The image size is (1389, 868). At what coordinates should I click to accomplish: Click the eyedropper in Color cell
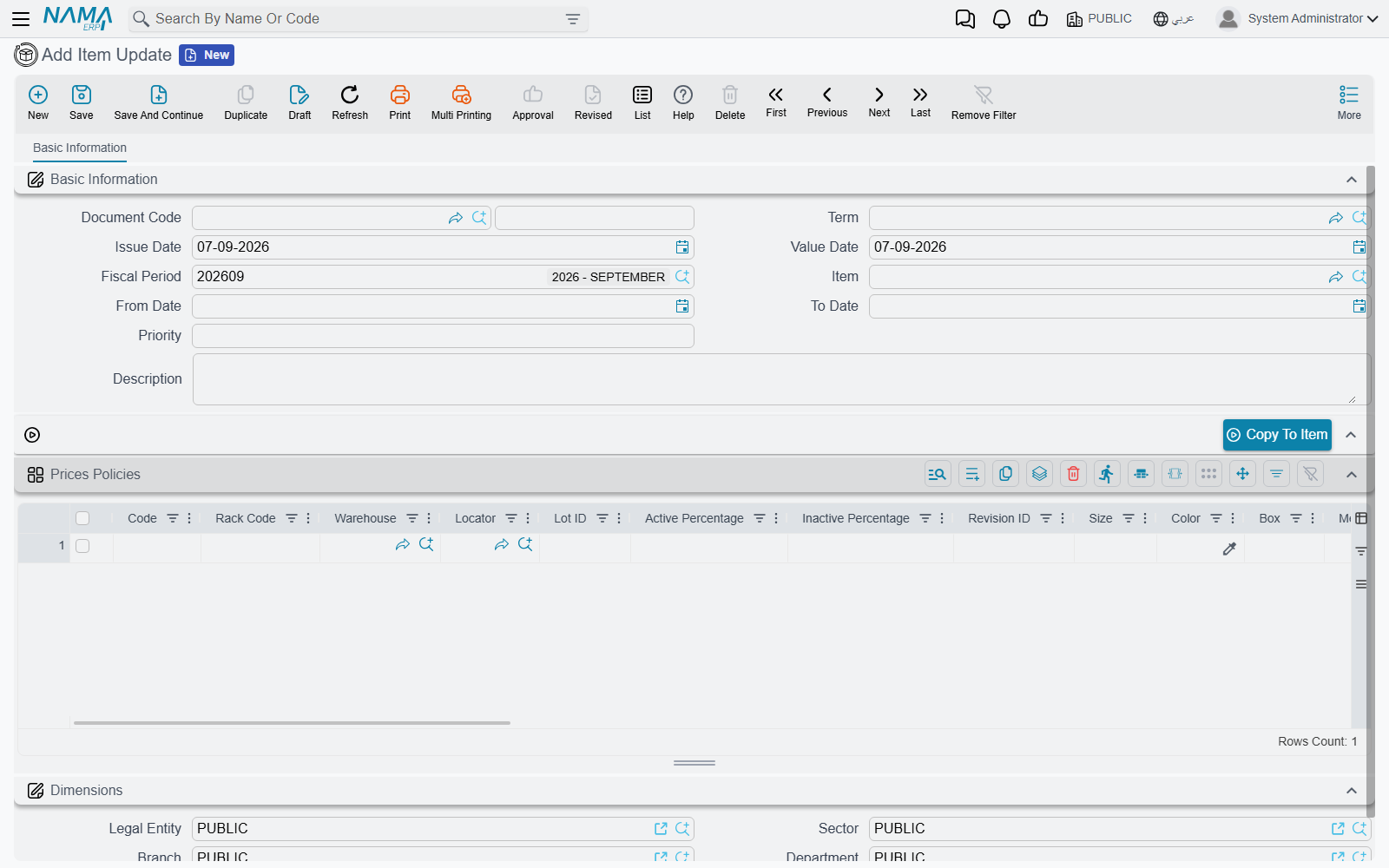pos(1229,549)
